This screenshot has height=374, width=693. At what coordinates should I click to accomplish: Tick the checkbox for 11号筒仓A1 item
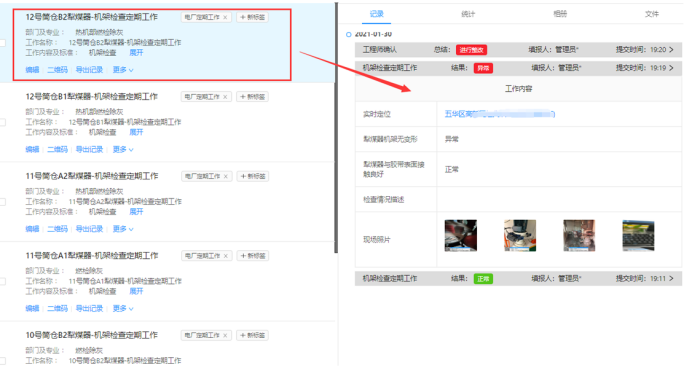[x=2, y=282]
